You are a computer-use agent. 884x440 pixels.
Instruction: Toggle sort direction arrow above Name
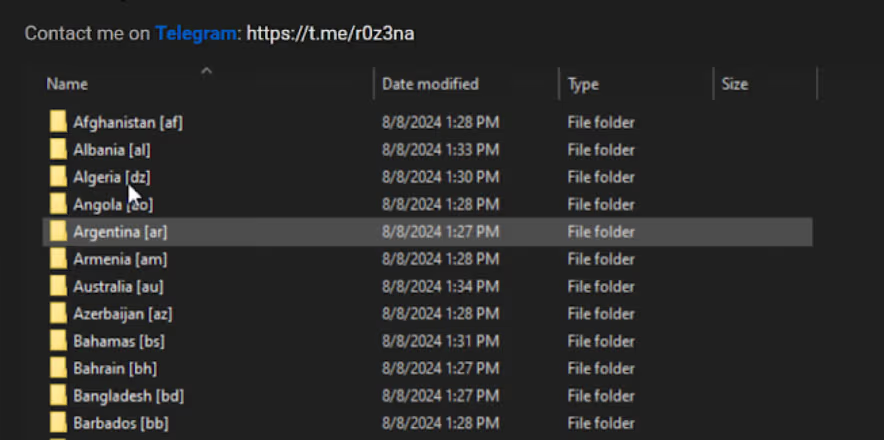pos(206,71)
